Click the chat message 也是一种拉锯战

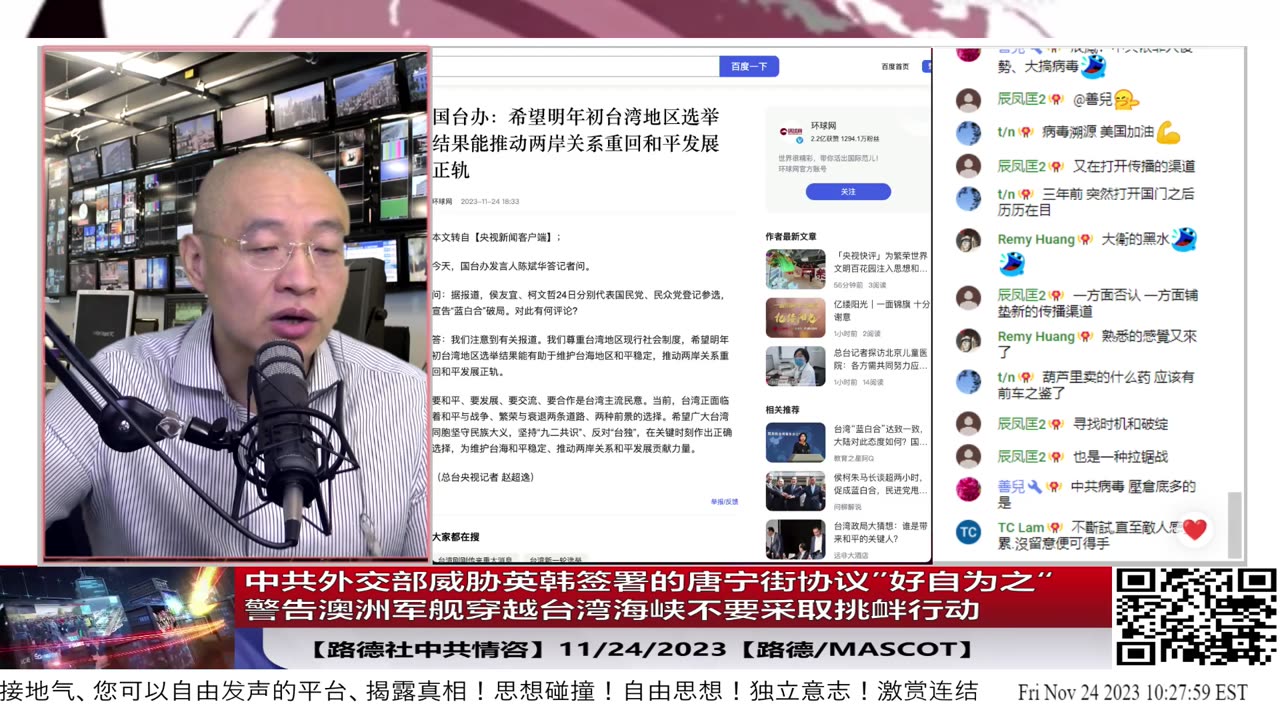pos(1120,456)
